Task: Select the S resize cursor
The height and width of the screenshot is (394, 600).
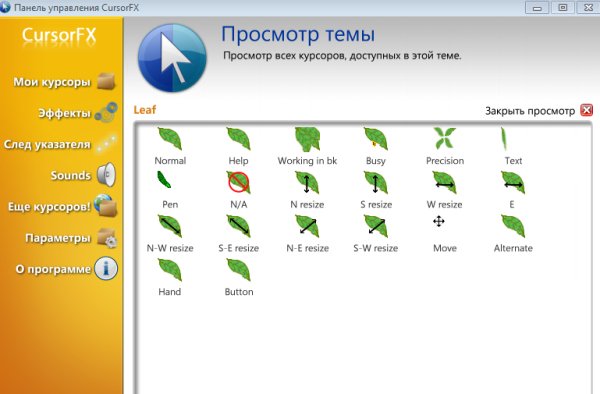Action: pos(376,182)
